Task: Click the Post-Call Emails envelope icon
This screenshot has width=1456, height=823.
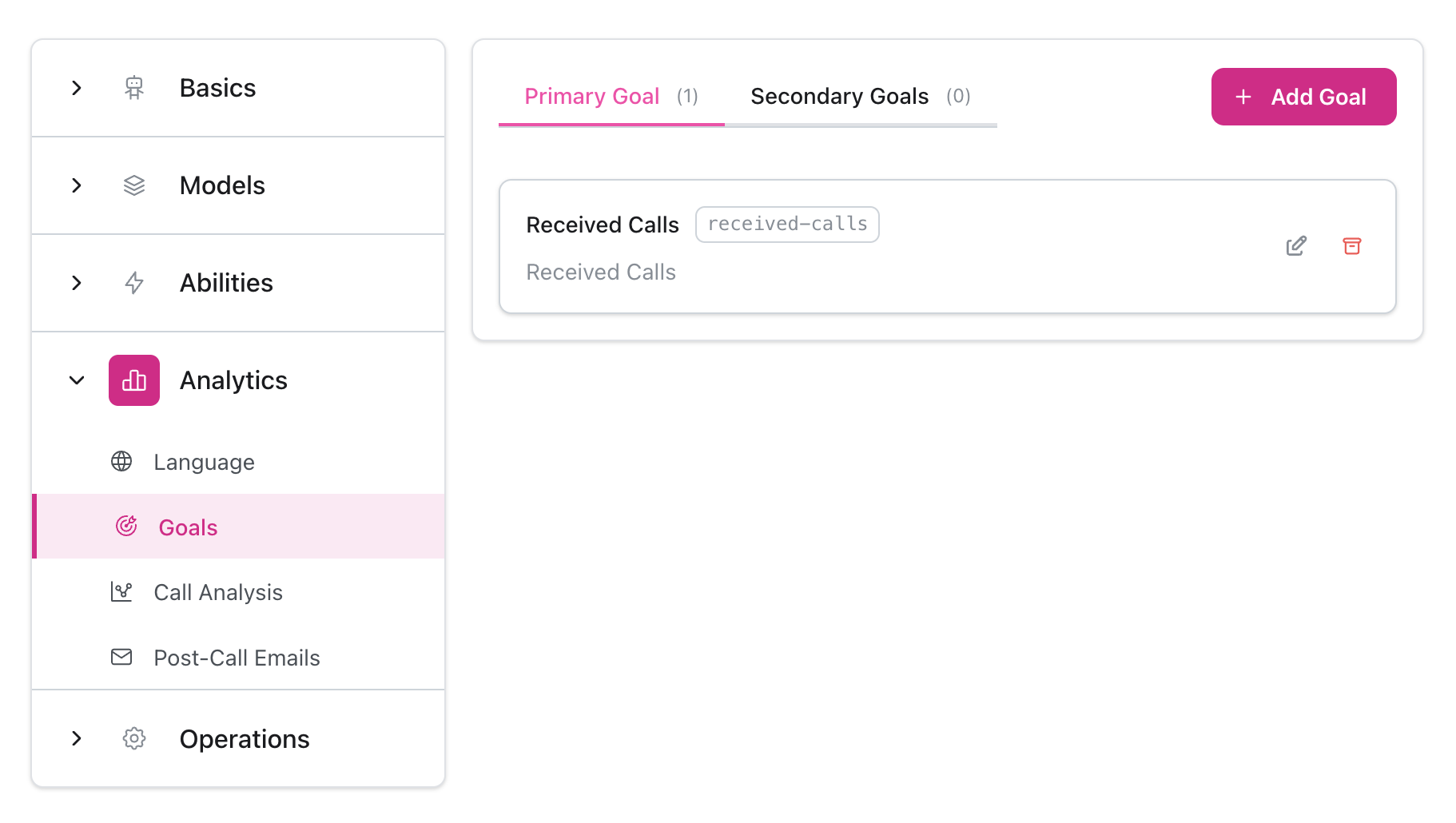Action: tap(121, 657)
